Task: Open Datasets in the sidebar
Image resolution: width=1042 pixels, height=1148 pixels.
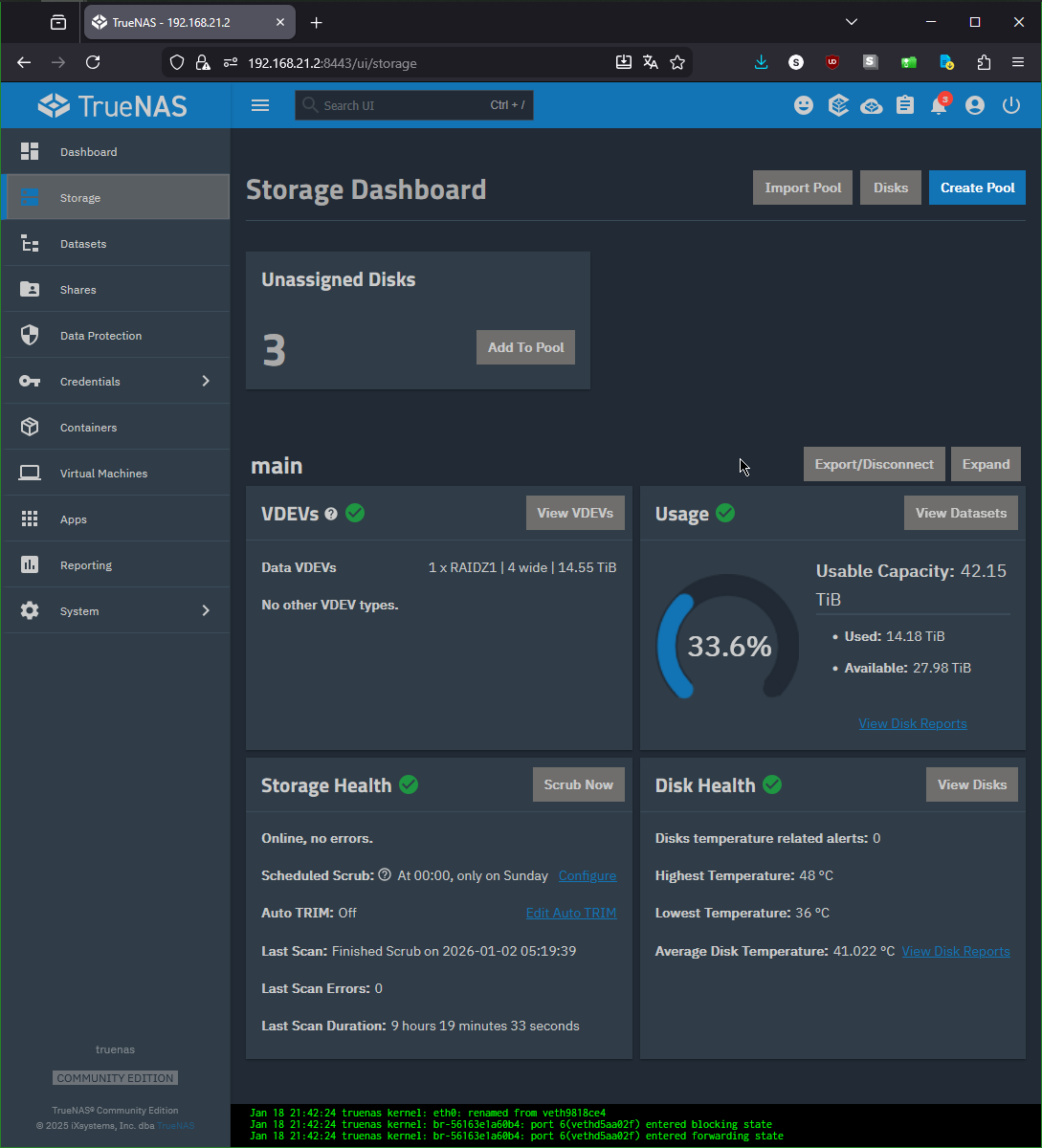Action: click(x=83, y=244)
